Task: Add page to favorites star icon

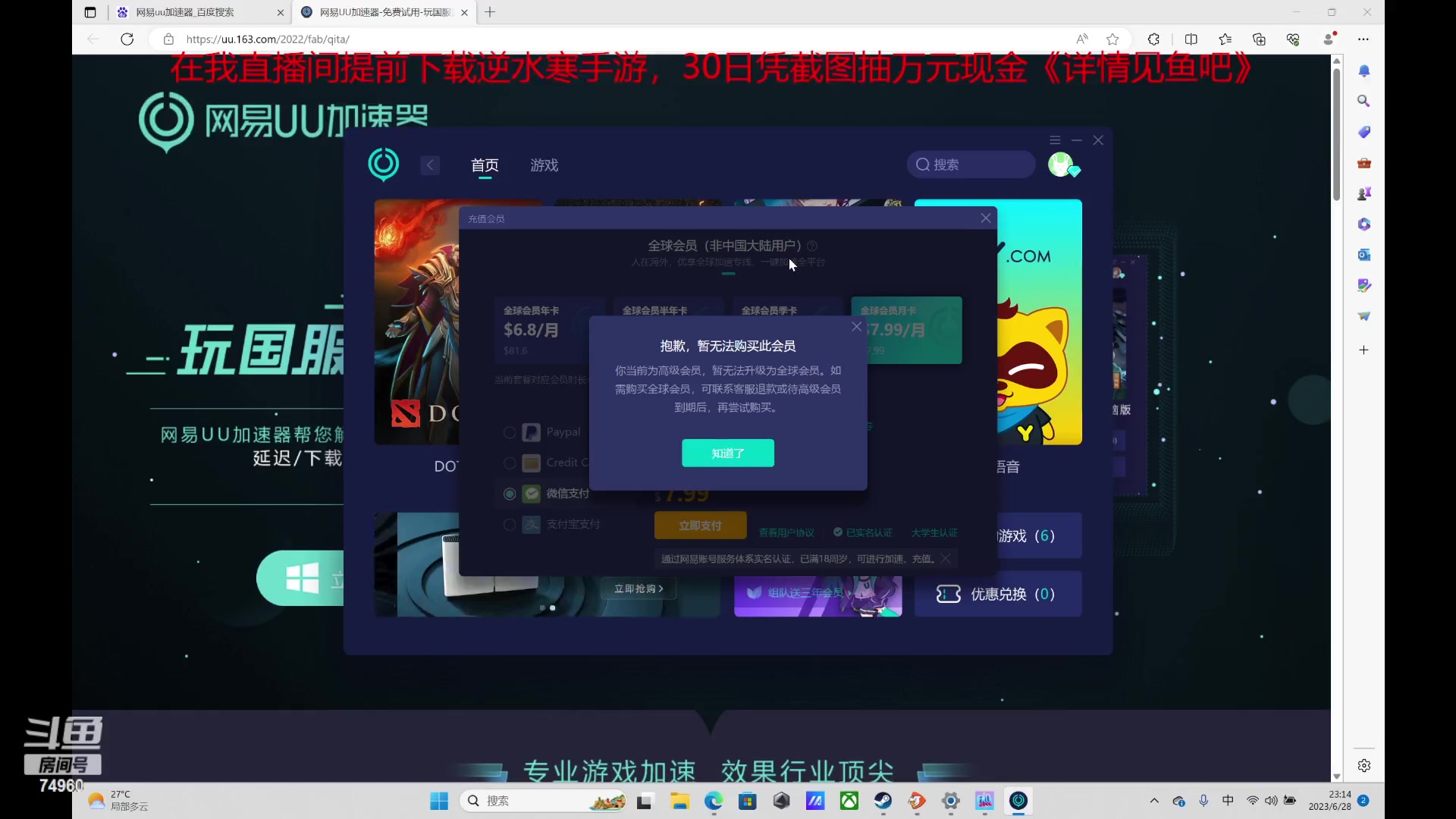Action: tap(1112, 39)
